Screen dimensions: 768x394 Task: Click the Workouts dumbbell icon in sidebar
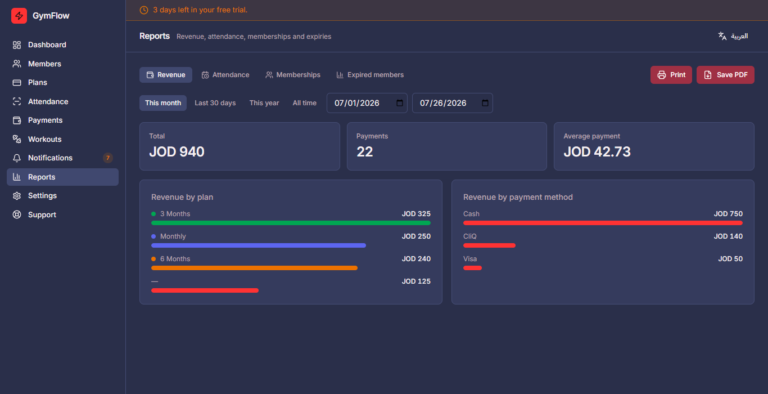tap(17, 139)
